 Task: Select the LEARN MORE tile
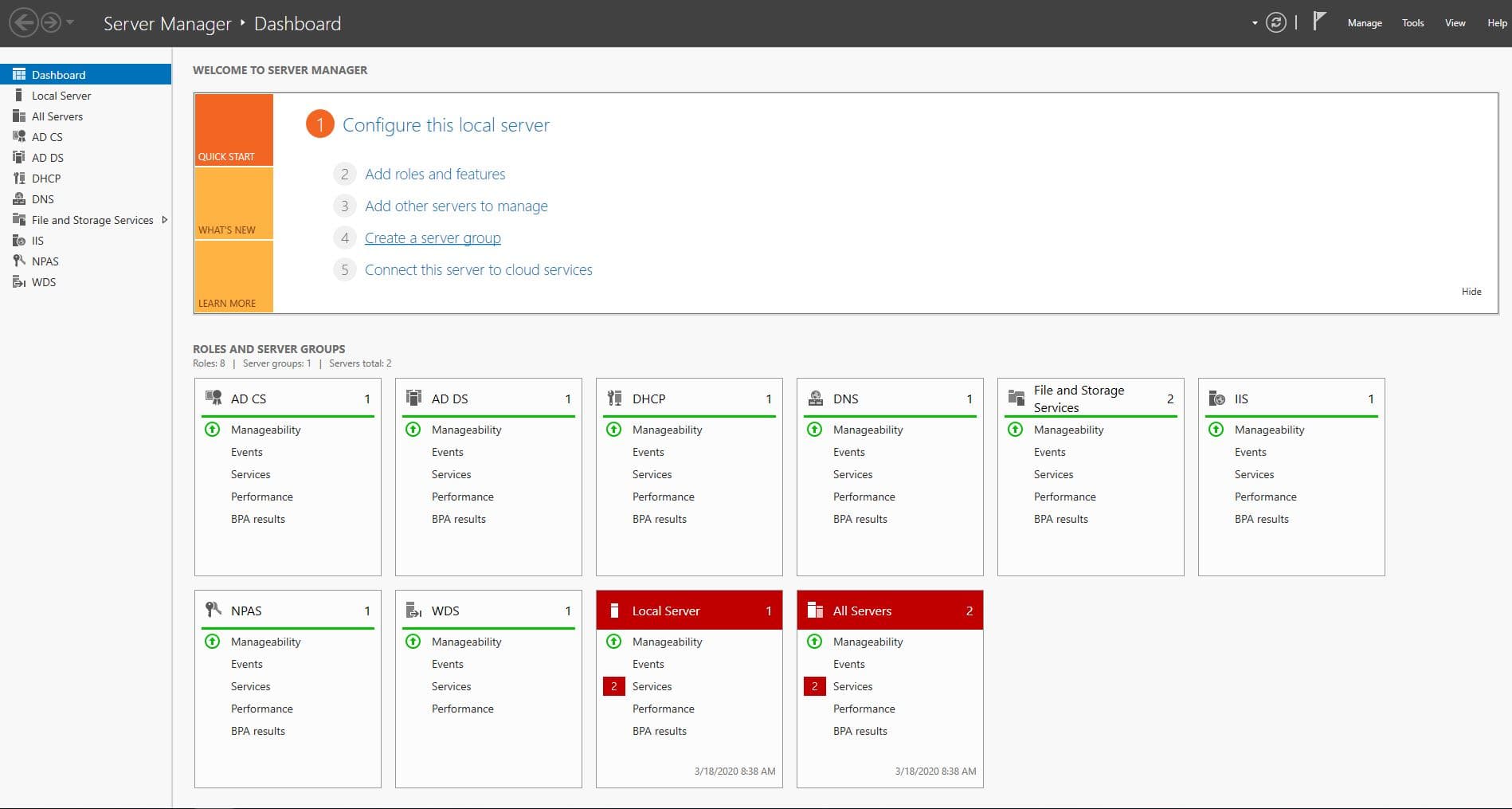(233, 277)
